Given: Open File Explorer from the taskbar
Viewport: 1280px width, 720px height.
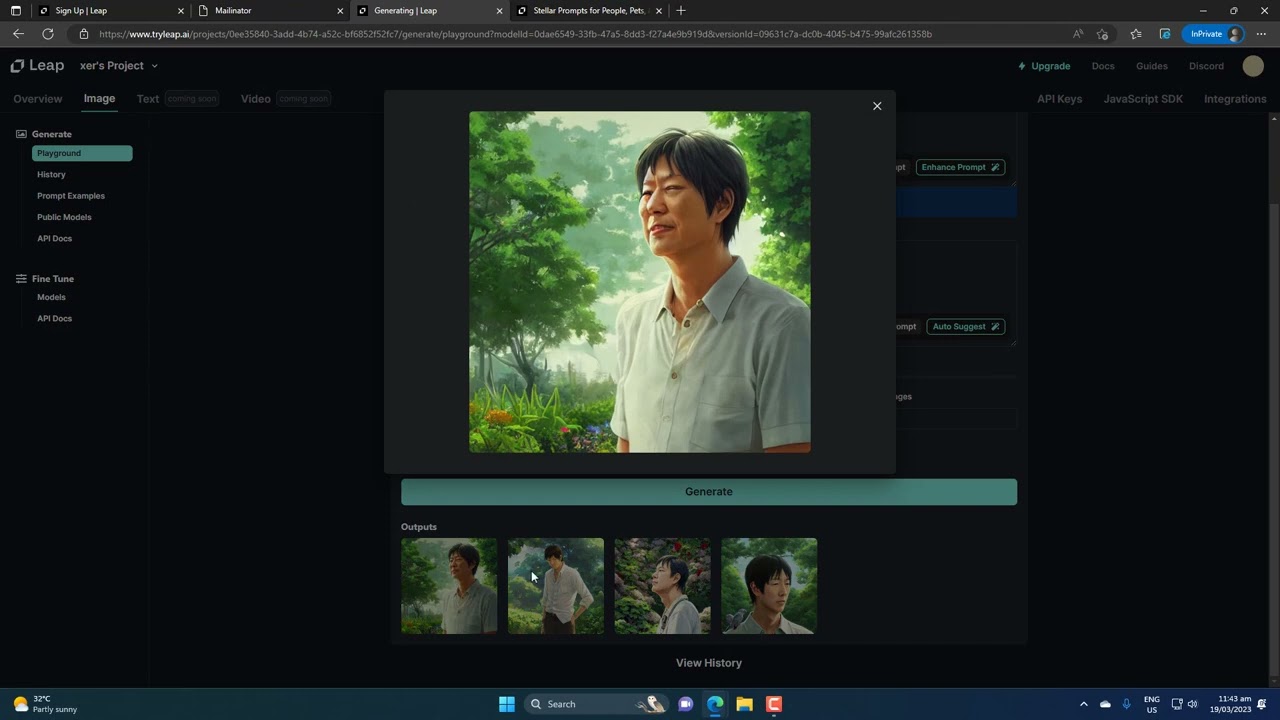Looking at the screenshot, I should (x=744, y=704).
